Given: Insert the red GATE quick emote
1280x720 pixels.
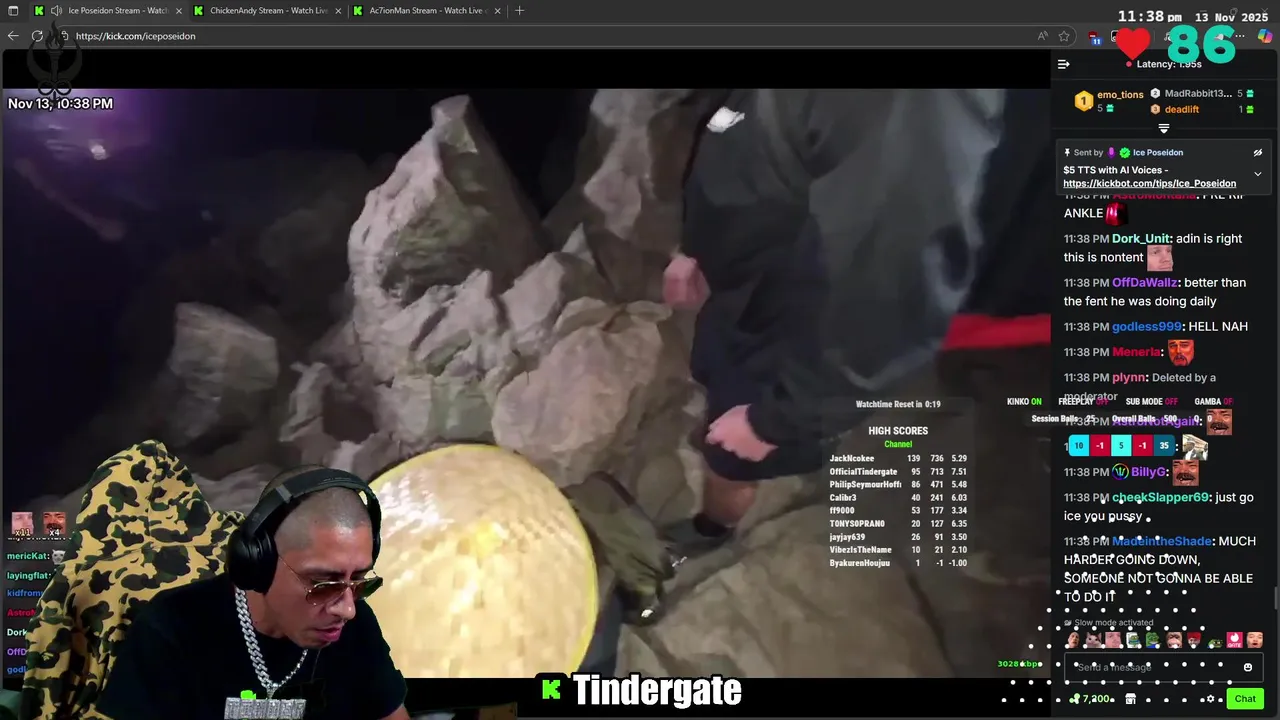Looking at the screenshot, I should coord(1234,640).
